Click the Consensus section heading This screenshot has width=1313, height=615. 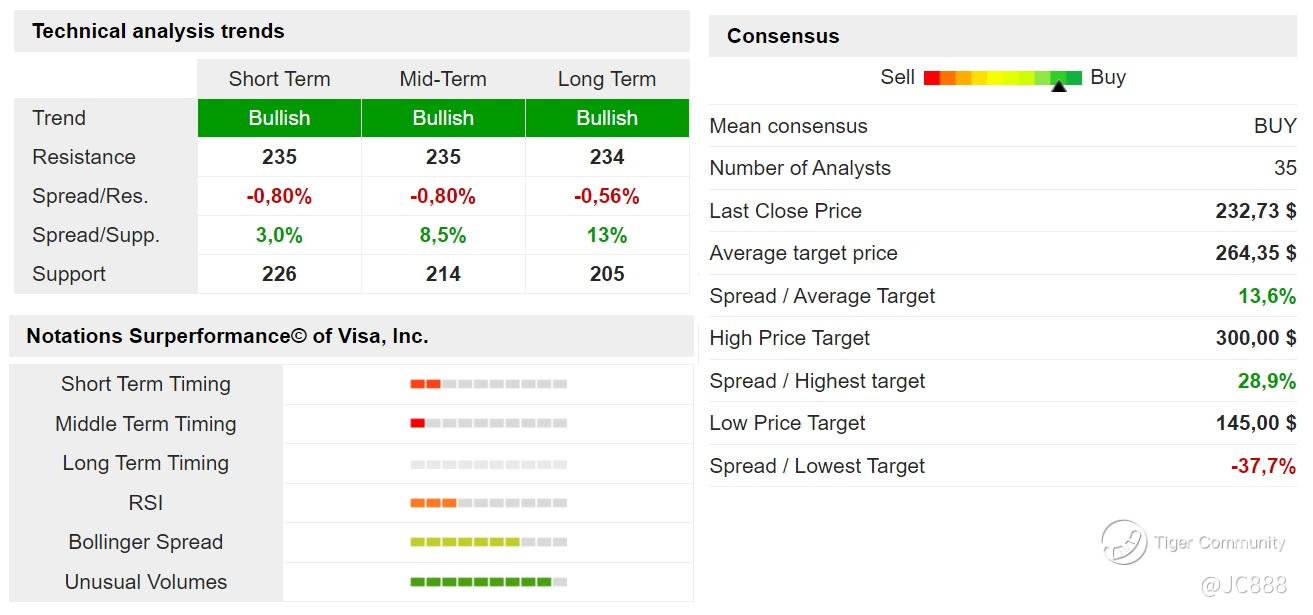click(x=783, y=36)
